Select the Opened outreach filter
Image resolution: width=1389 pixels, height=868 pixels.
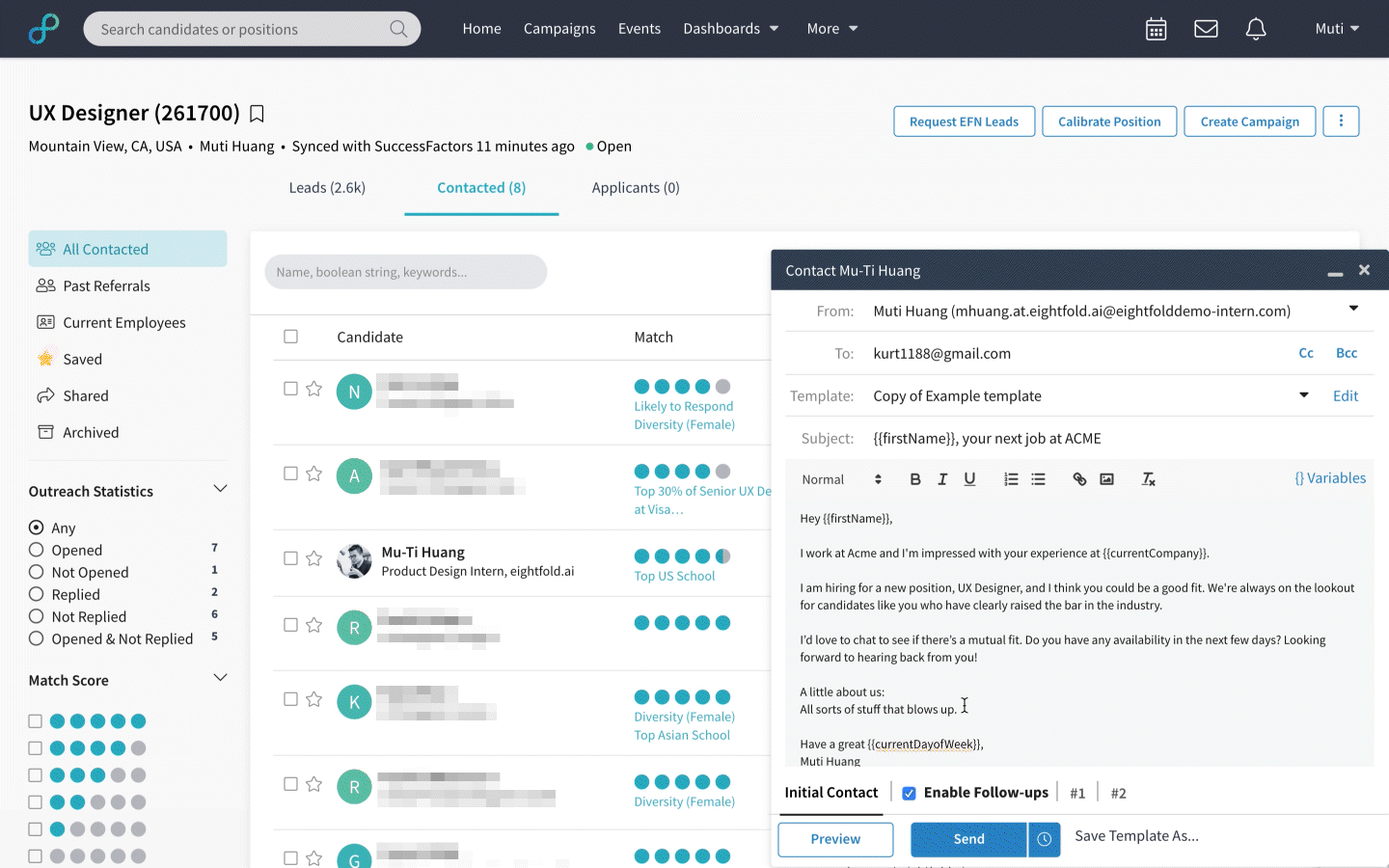pyautogui.click(x=37, y=550)
